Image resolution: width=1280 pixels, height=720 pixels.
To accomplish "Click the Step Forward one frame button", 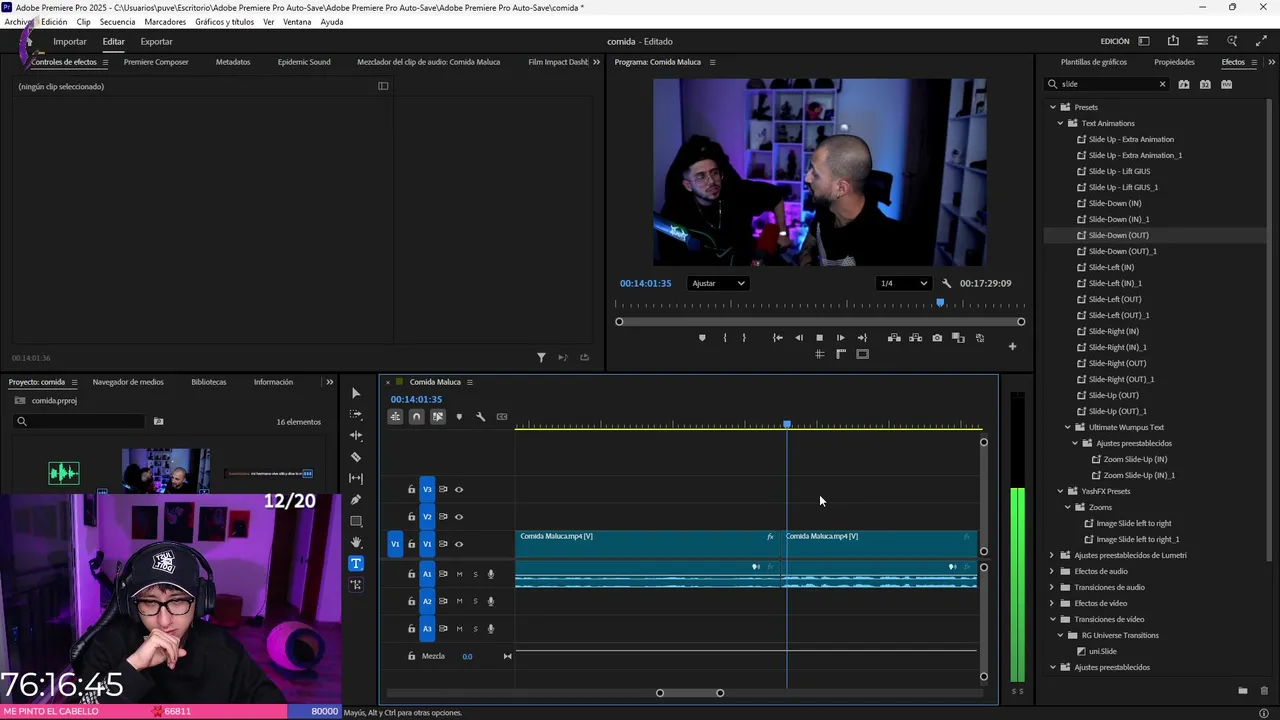I will click(x=840, y=338).
